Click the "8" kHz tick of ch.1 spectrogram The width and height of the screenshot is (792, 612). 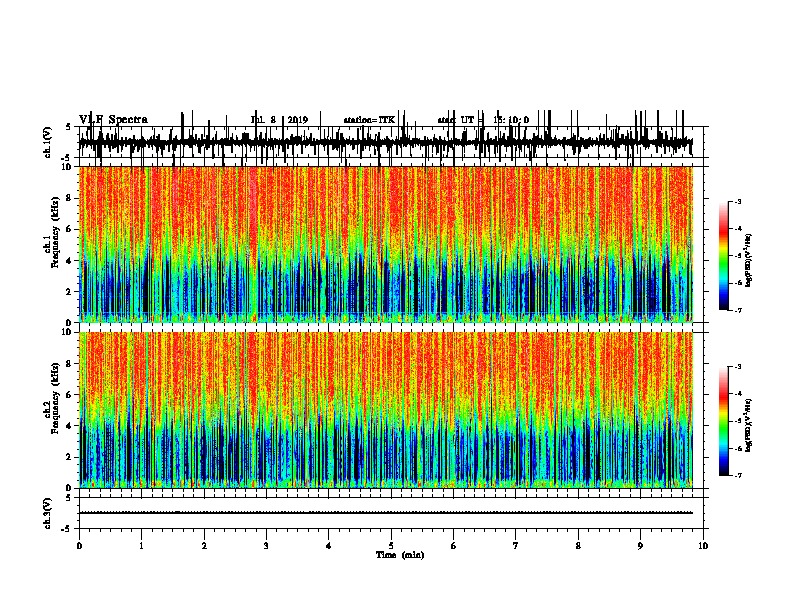[x=70, y=198]
